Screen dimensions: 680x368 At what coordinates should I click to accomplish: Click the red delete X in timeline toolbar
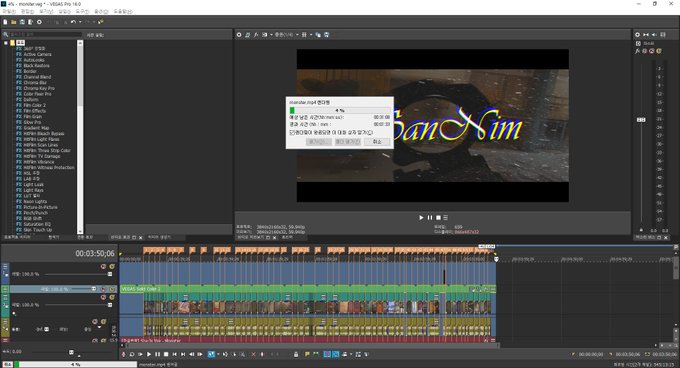coord(254,354)
